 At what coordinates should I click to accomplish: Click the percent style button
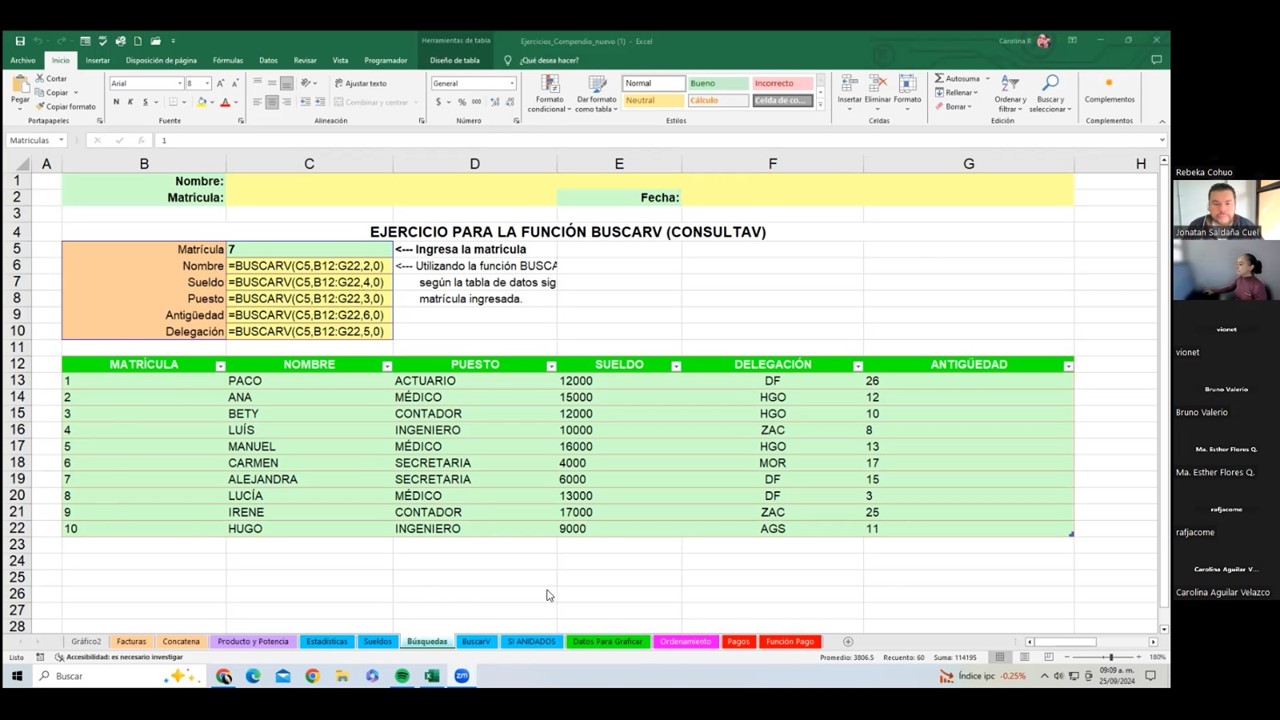462,102
